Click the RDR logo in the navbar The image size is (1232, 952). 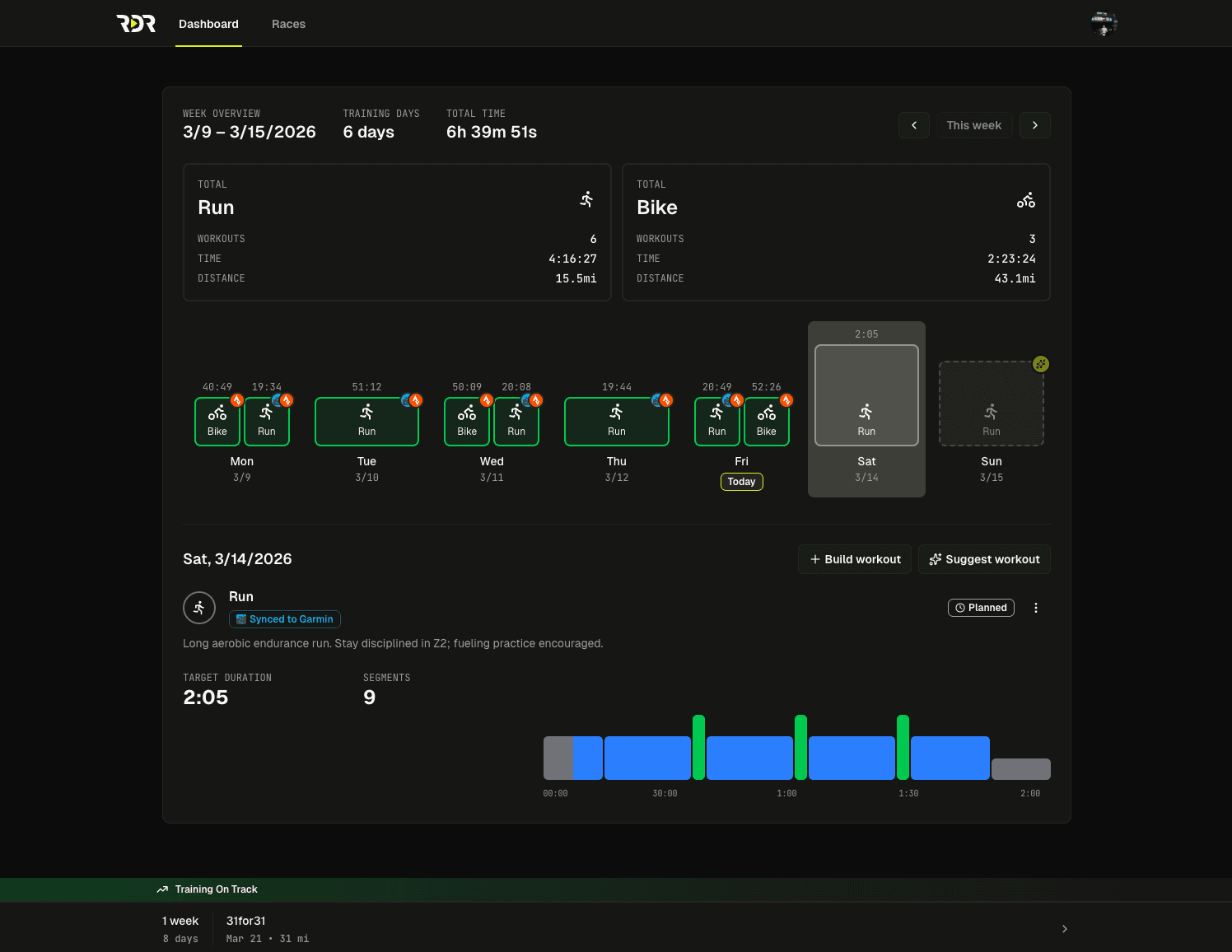136,23
